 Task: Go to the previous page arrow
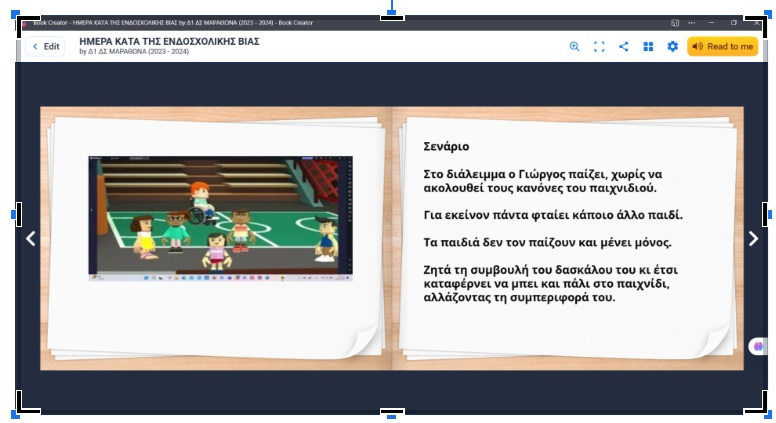[x=30, y=238]
